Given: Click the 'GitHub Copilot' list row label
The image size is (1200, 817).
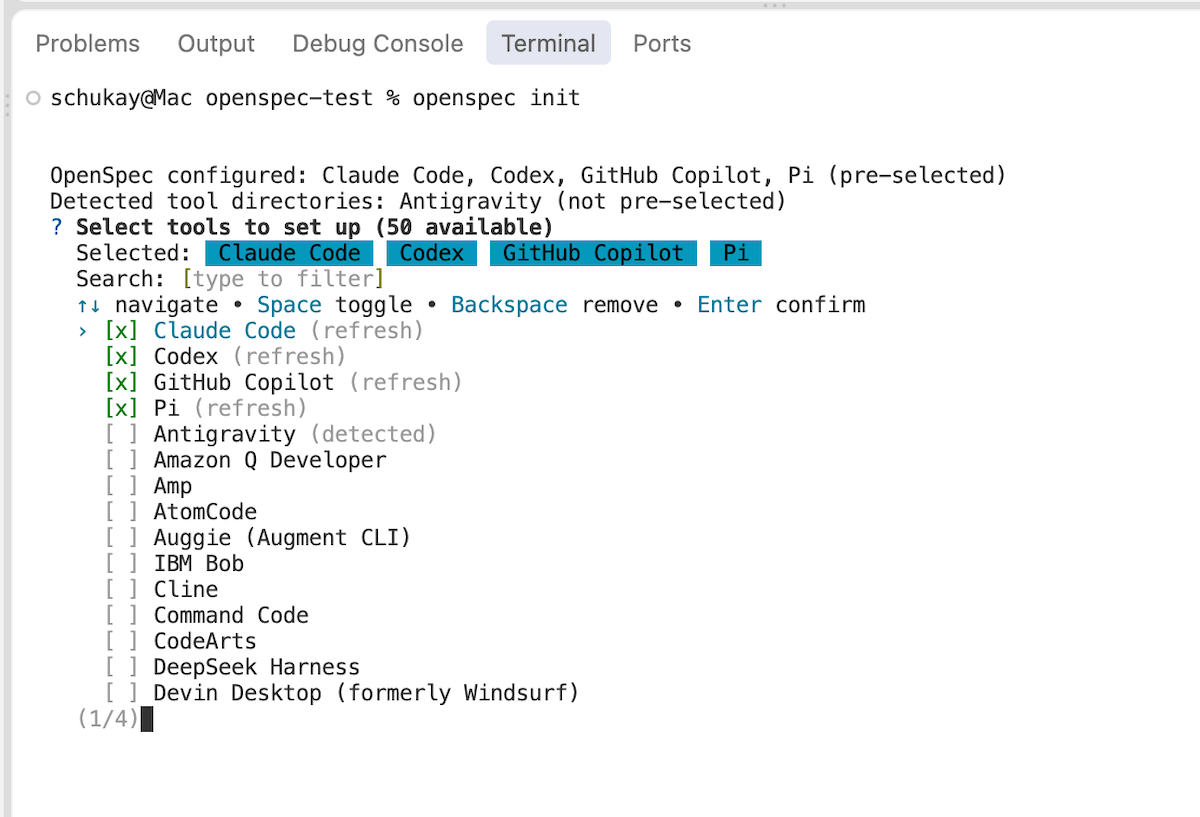Looking at the screenshot, I should [244, 383].
